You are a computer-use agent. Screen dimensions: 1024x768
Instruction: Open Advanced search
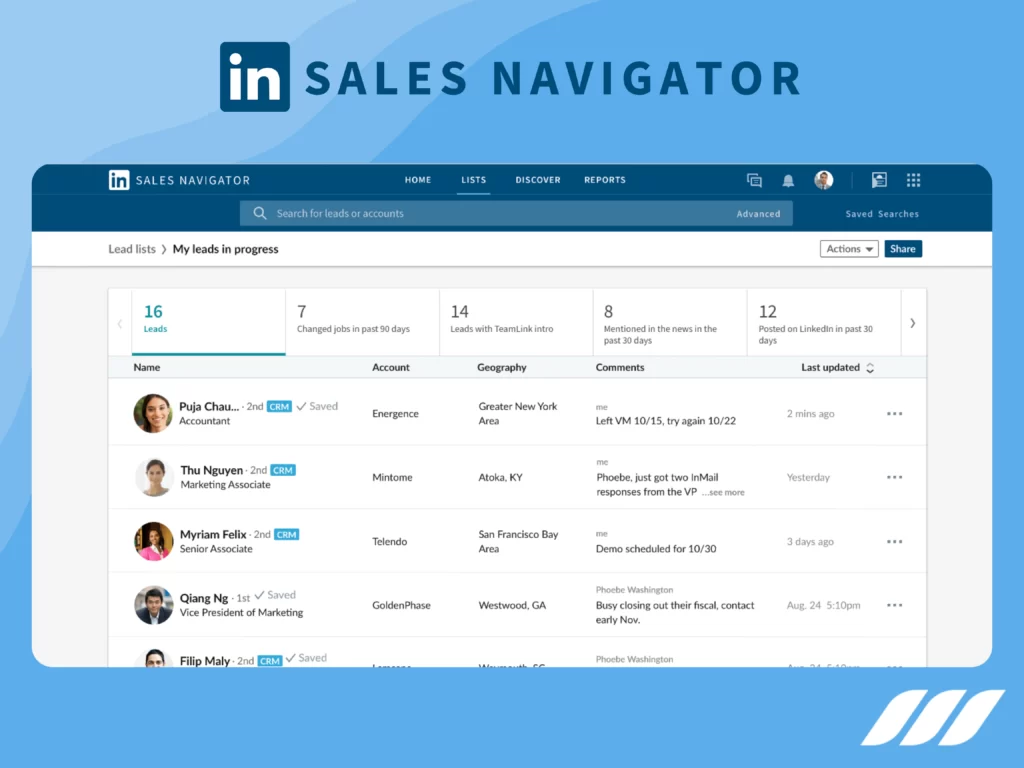758,214
